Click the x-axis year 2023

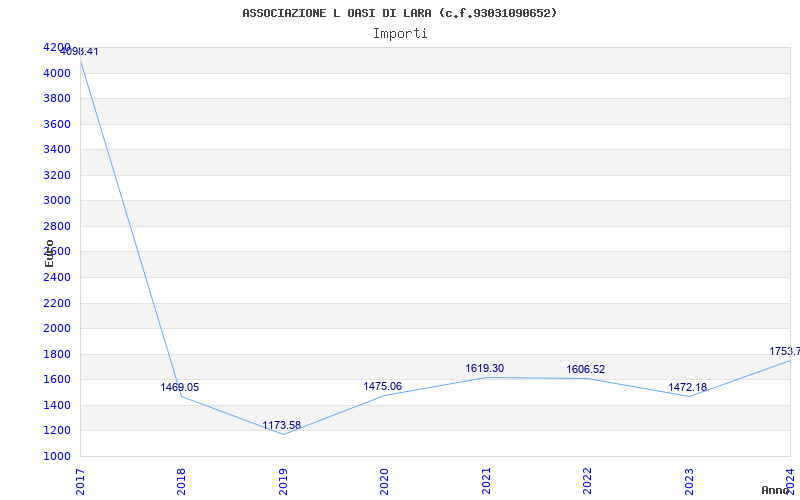(x=689, y=481)
